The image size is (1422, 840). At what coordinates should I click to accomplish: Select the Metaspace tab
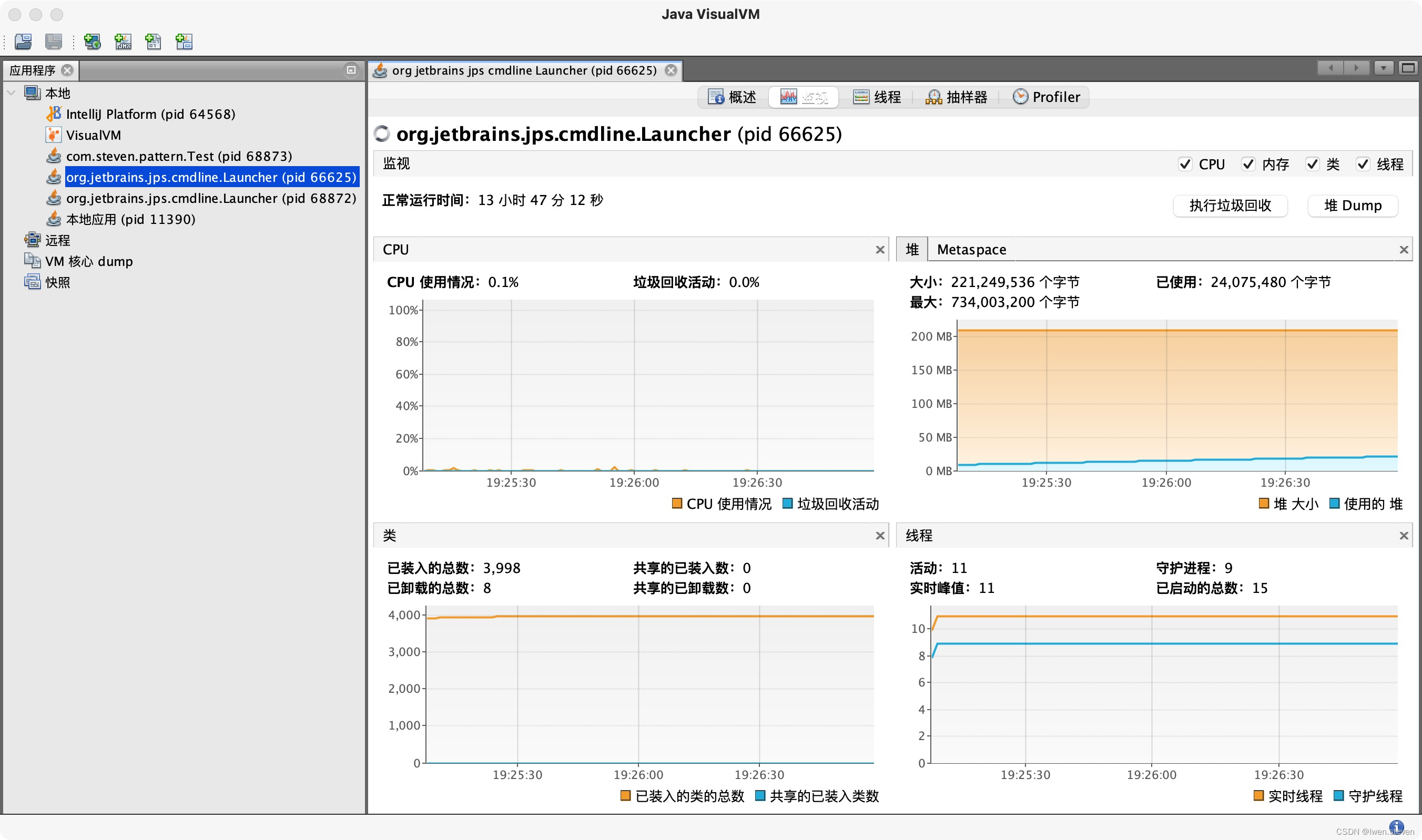[971, 250]
